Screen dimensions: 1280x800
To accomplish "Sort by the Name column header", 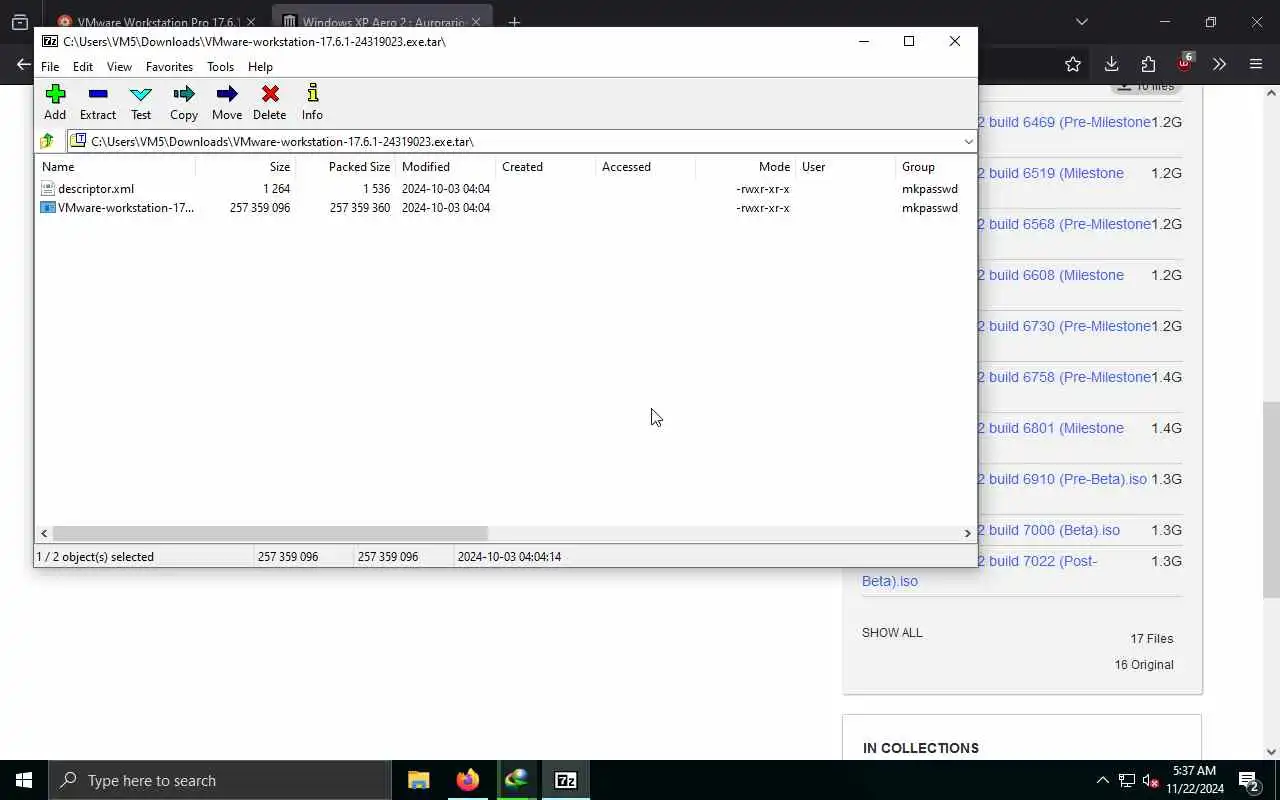I will (x=115, y=167).
